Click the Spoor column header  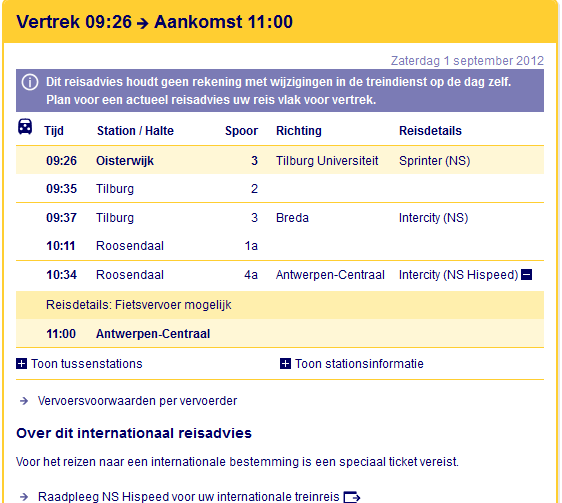pos(242,131)
